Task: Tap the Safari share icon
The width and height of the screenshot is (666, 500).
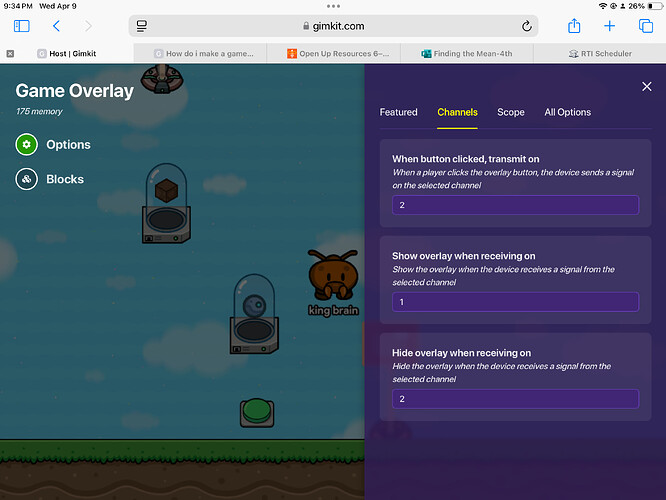Action: (574, 26)
